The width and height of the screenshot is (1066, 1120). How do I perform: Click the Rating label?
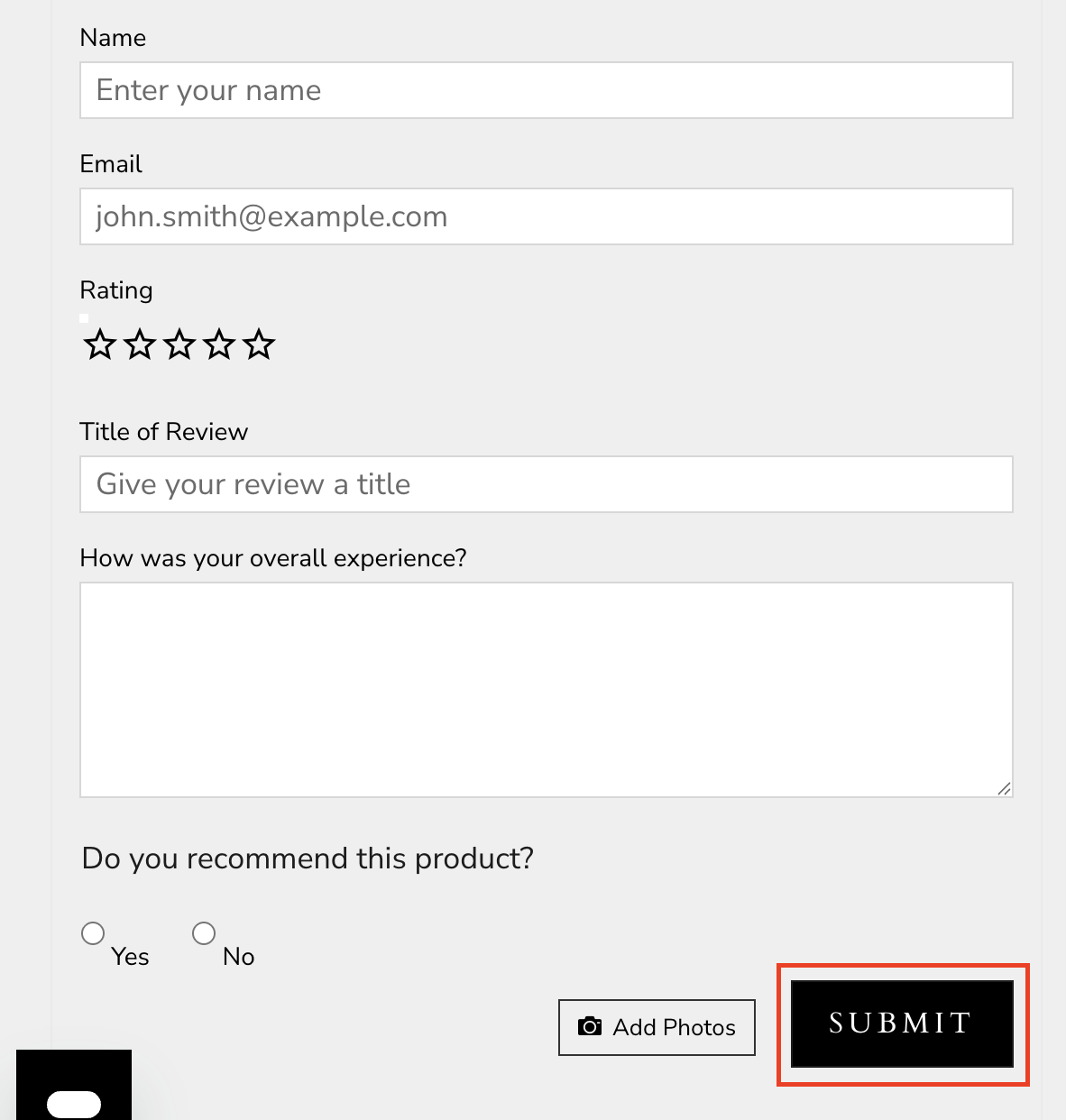[x=116, y=290]
